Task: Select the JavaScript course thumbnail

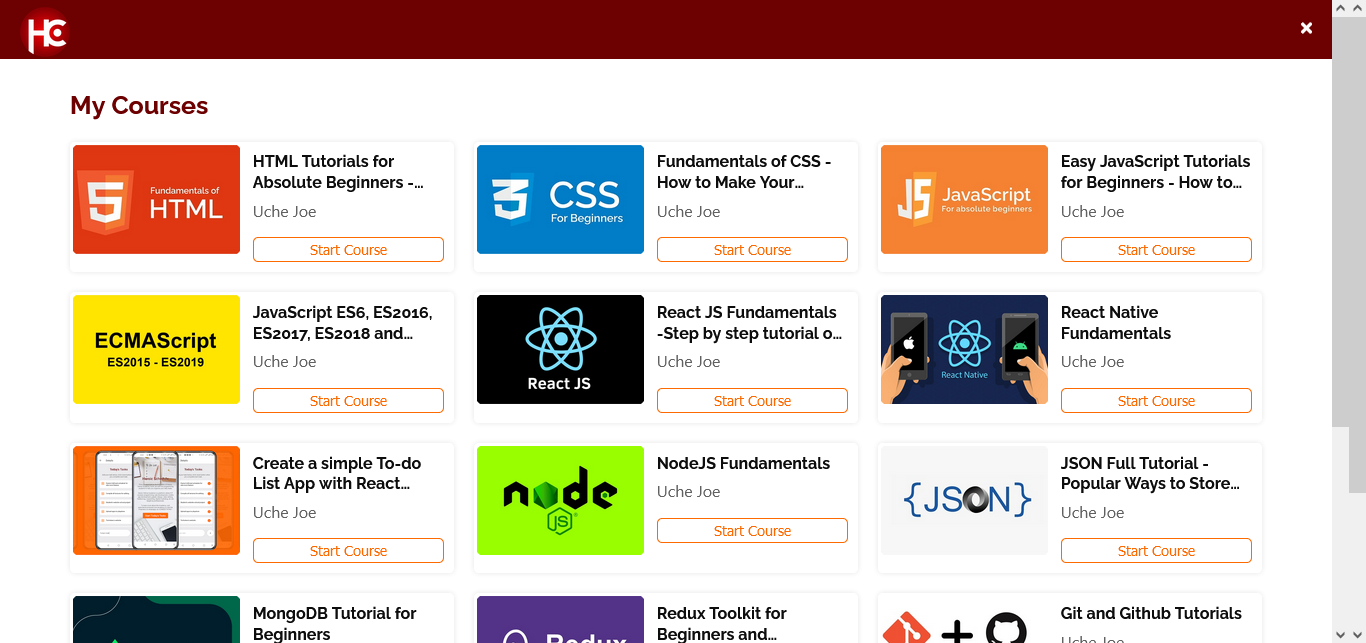Action: point(964,199)
